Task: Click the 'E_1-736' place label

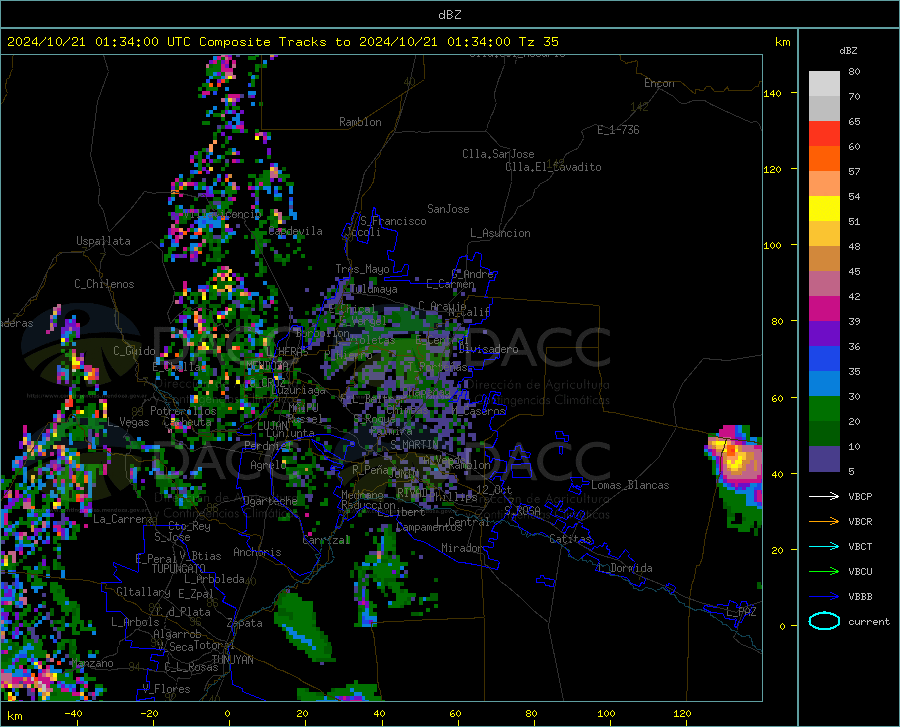Action: (618, 130)
